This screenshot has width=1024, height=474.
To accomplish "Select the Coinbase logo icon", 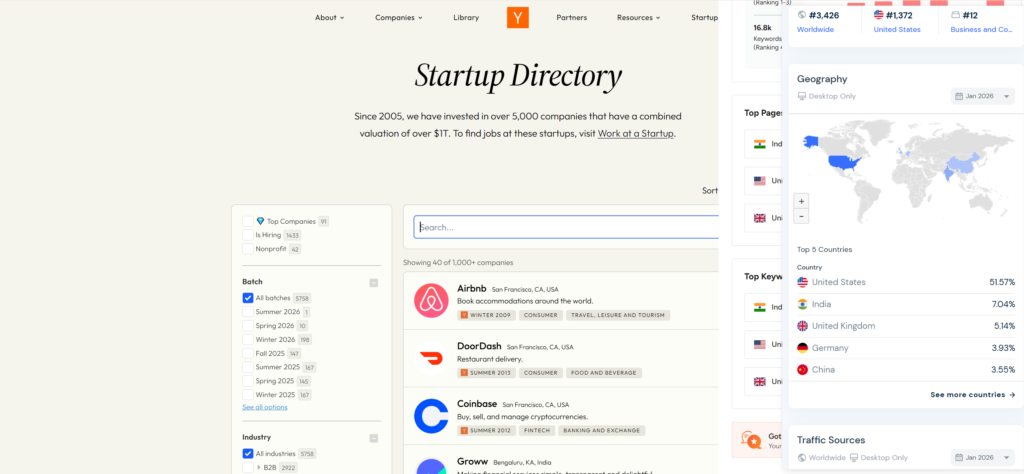I will [x=431, y=415].
